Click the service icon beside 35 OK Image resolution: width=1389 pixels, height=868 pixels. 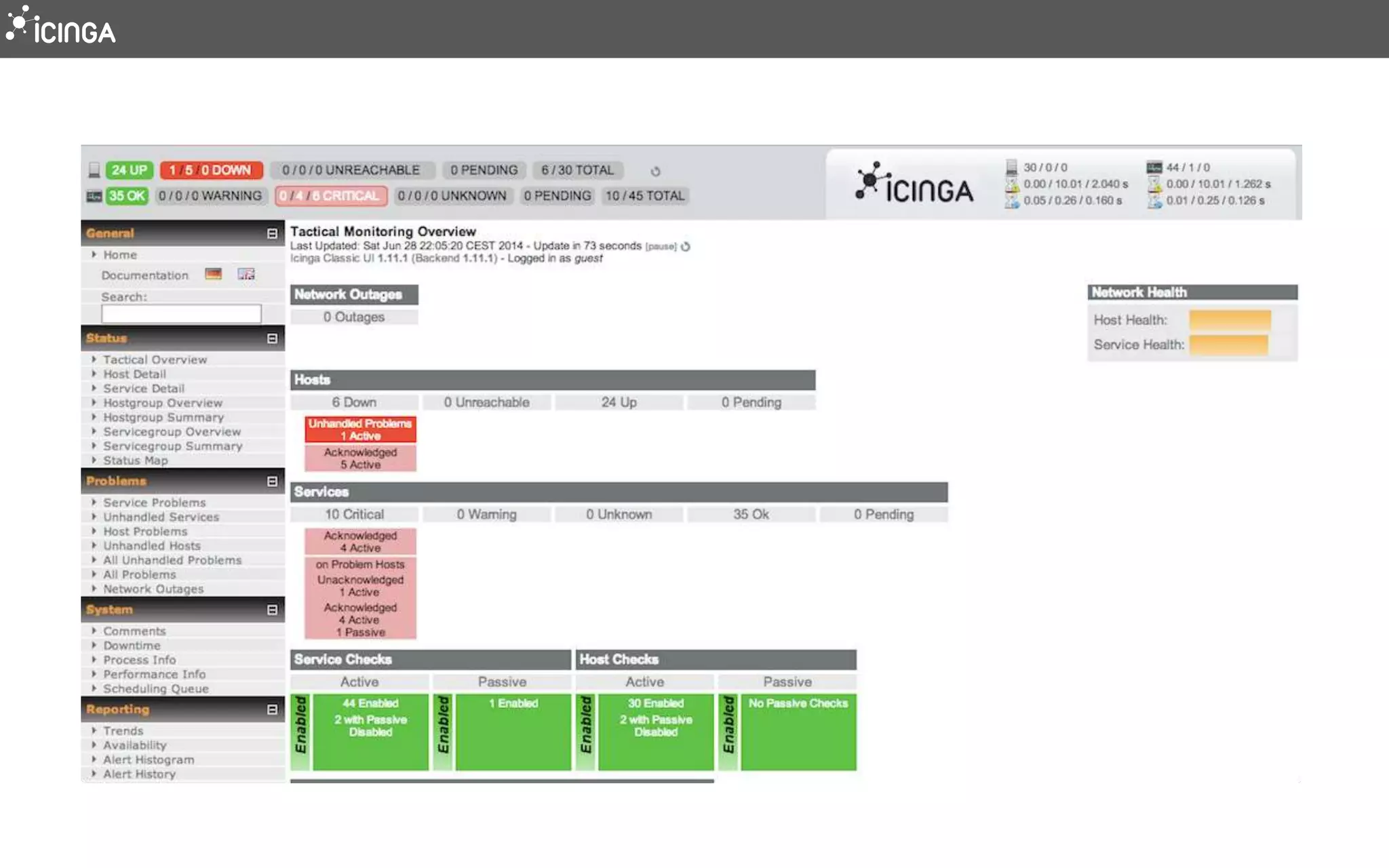[94, 196]
